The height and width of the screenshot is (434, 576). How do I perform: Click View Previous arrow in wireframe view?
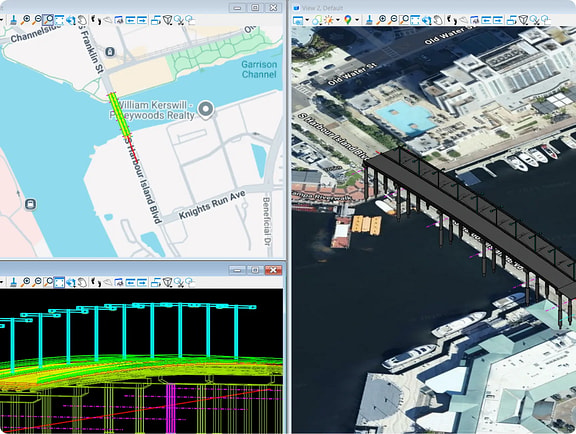pyautogui.click(x=130, y=282)
